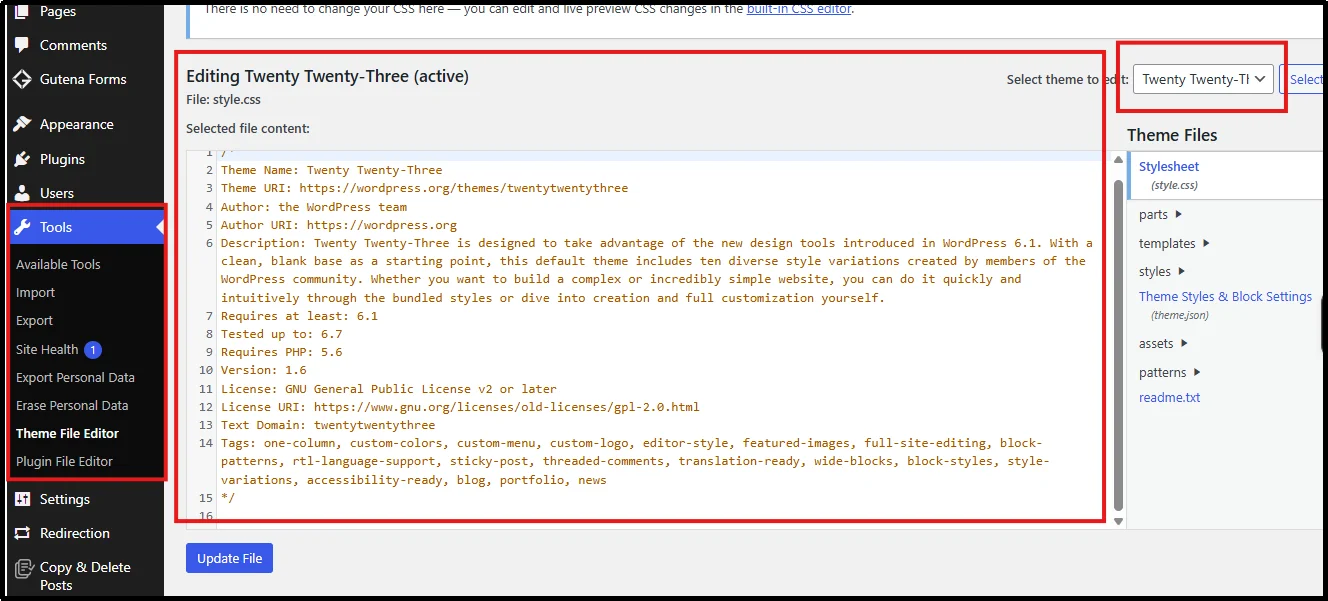Open Gutena Forms in sidebar
This screenshot has height=601, width=1328.
[82, 79]
